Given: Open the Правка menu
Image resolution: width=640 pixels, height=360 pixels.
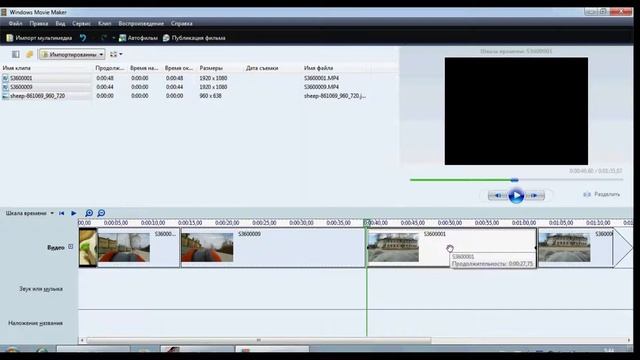Looking at the screenshot, I should coord(39,23).
